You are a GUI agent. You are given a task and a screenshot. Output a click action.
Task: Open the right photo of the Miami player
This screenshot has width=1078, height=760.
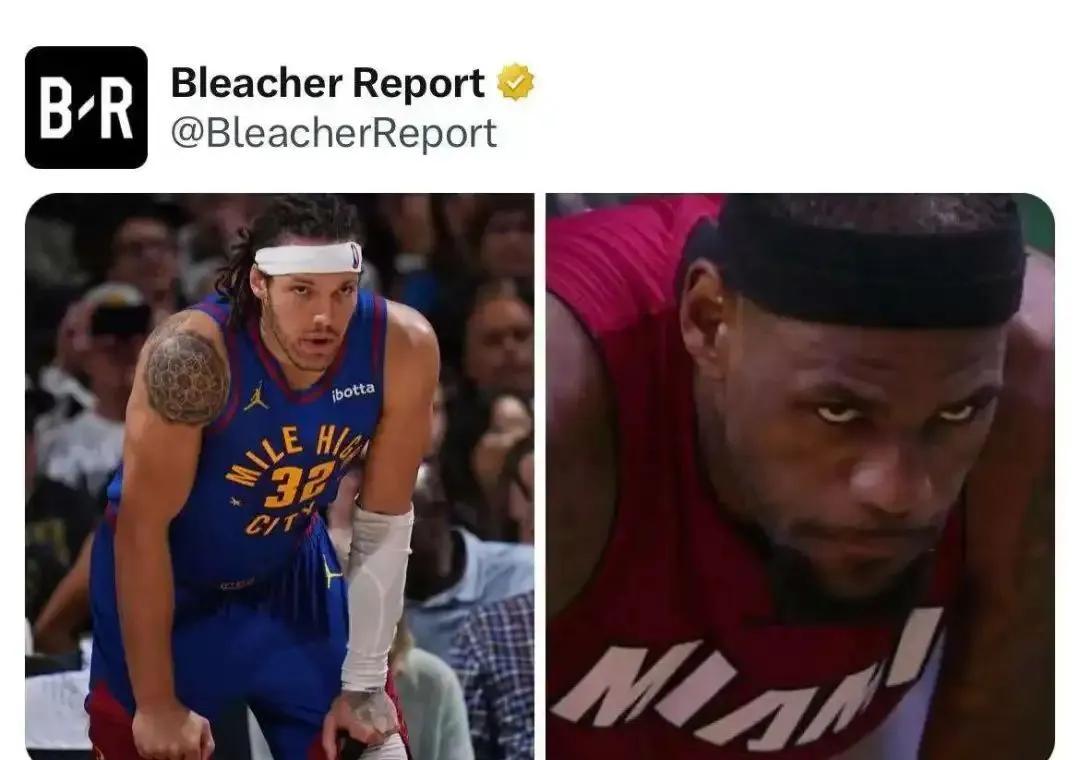(800, 476)
